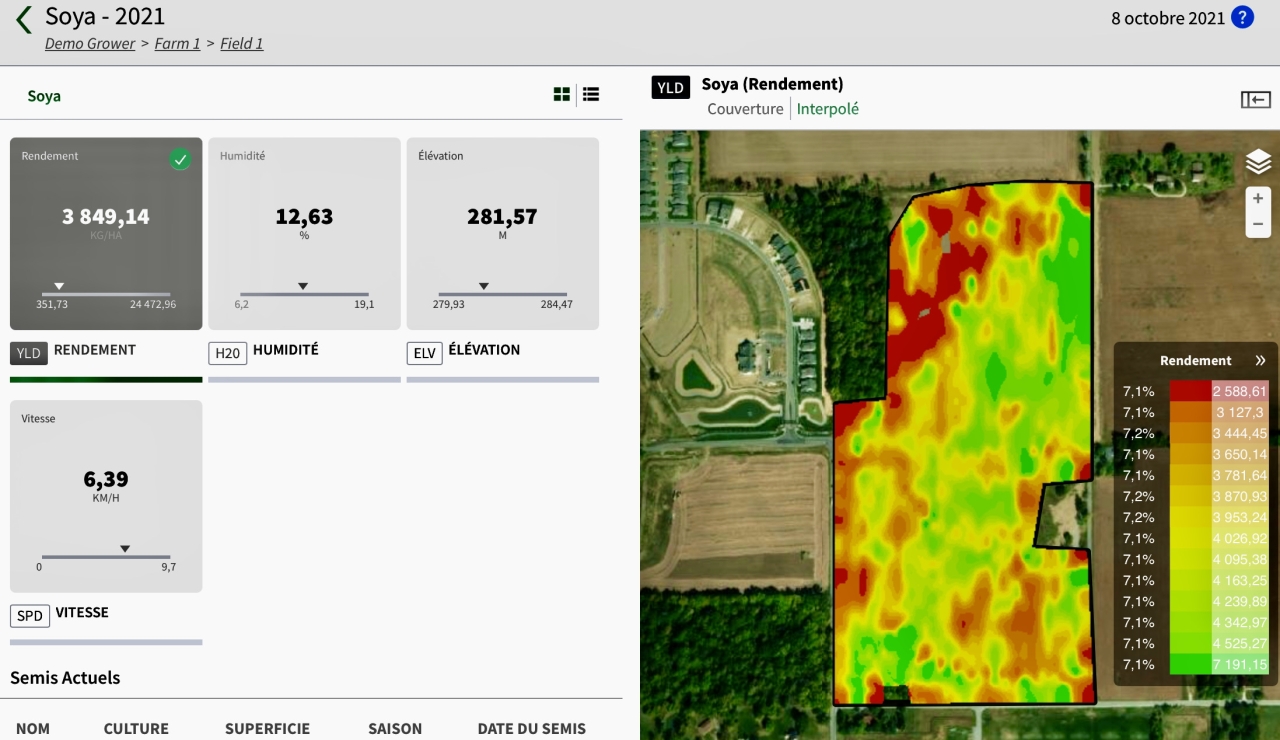
Task: Toggle the green checkmark on Rendement card
Action: point(180,159)
